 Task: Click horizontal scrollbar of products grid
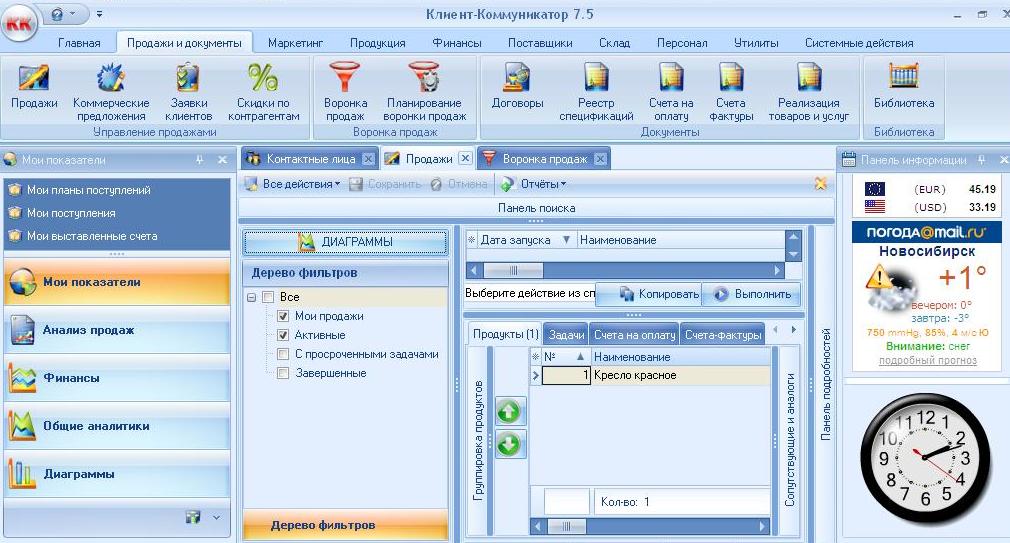(x=649, y=526)
